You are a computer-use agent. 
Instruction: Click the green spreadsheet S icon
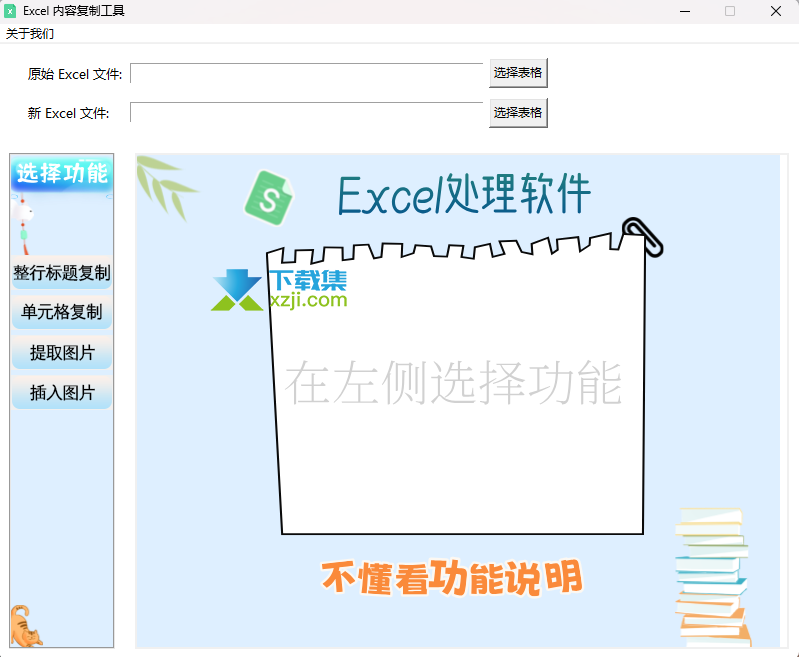pyautogui.click(x=269, y=198)
